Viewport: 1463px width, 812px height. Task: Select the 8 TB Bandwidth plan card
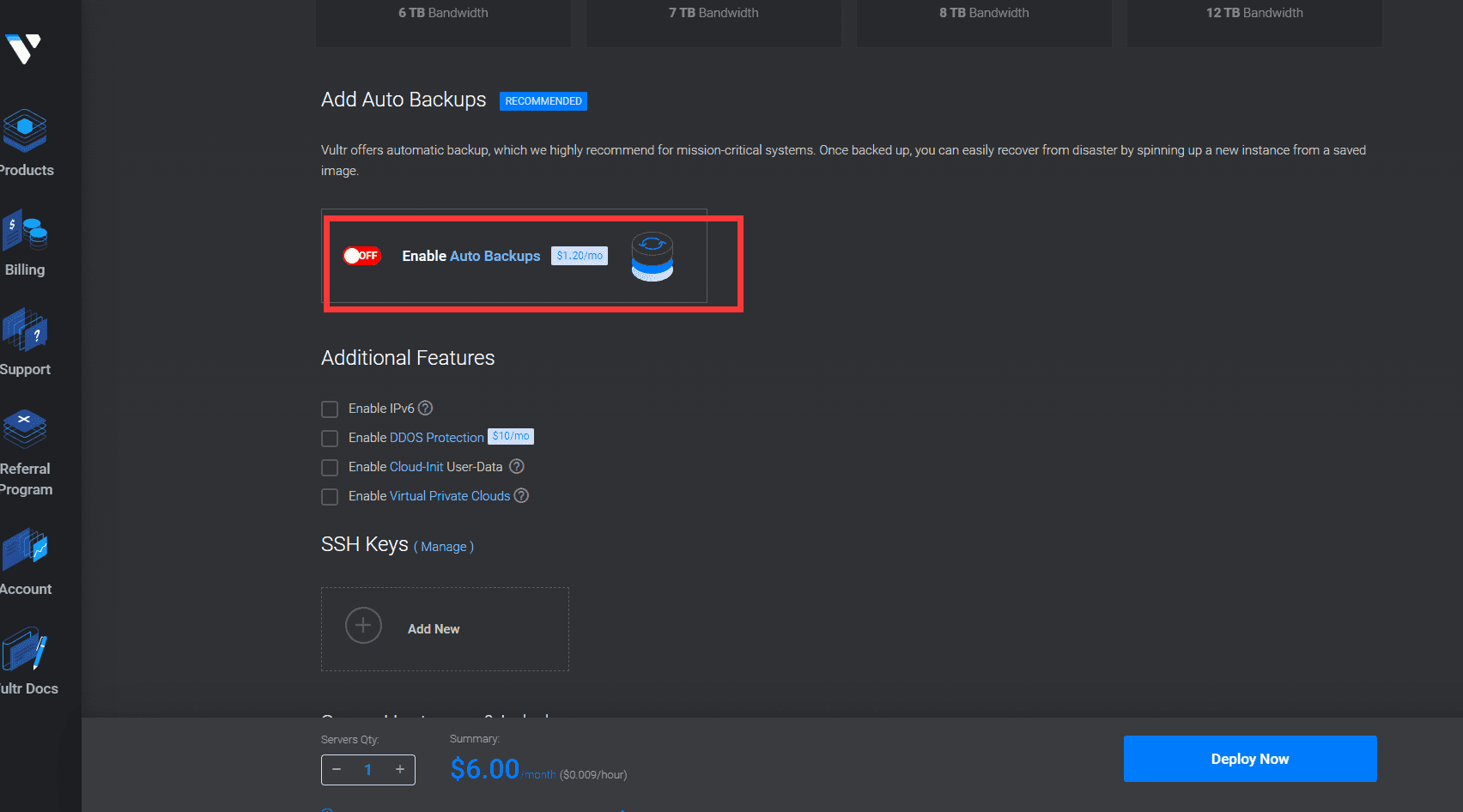point(984,23)
